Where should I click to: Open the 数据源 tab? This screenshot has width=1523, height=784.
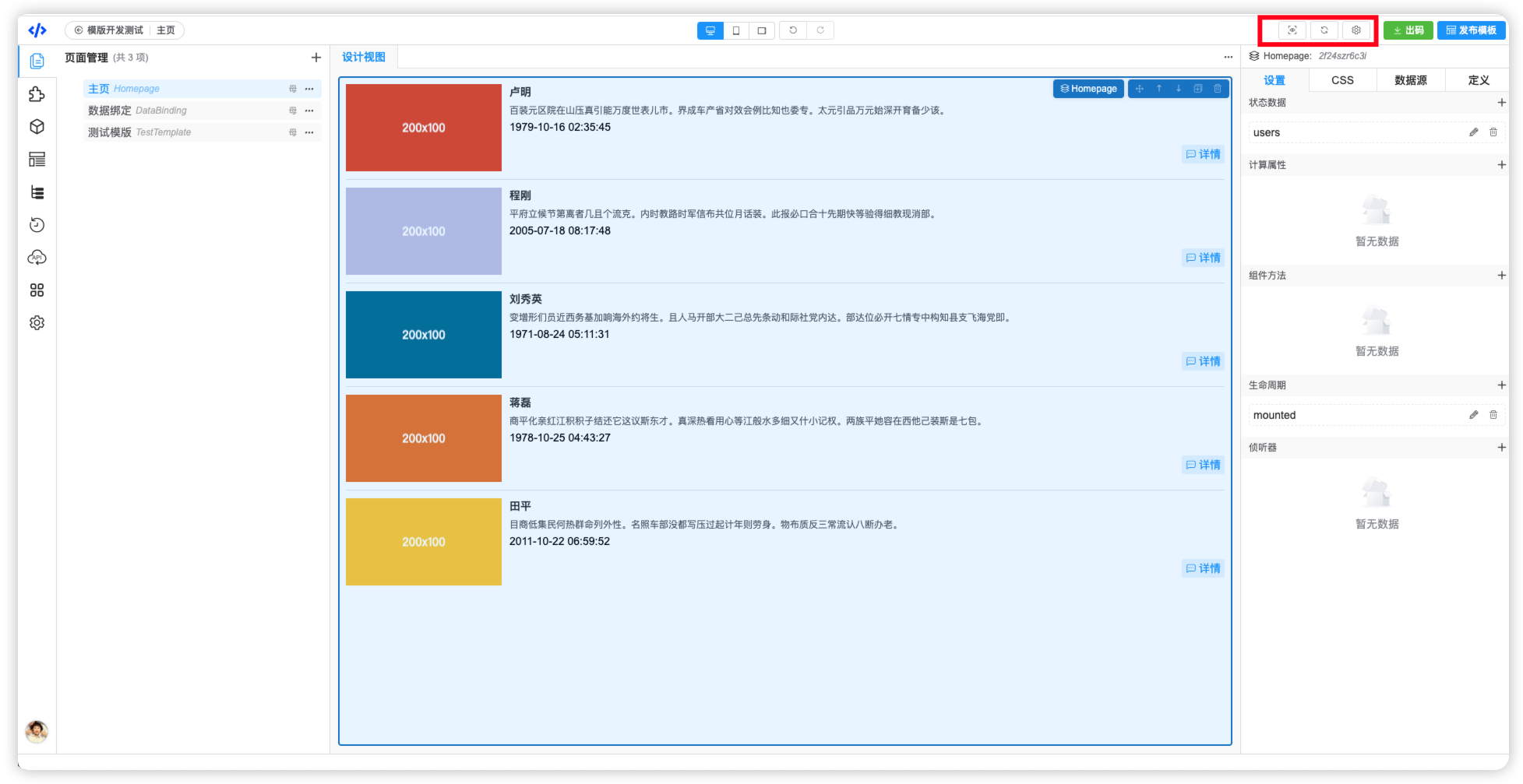[x=1411, y=80]
